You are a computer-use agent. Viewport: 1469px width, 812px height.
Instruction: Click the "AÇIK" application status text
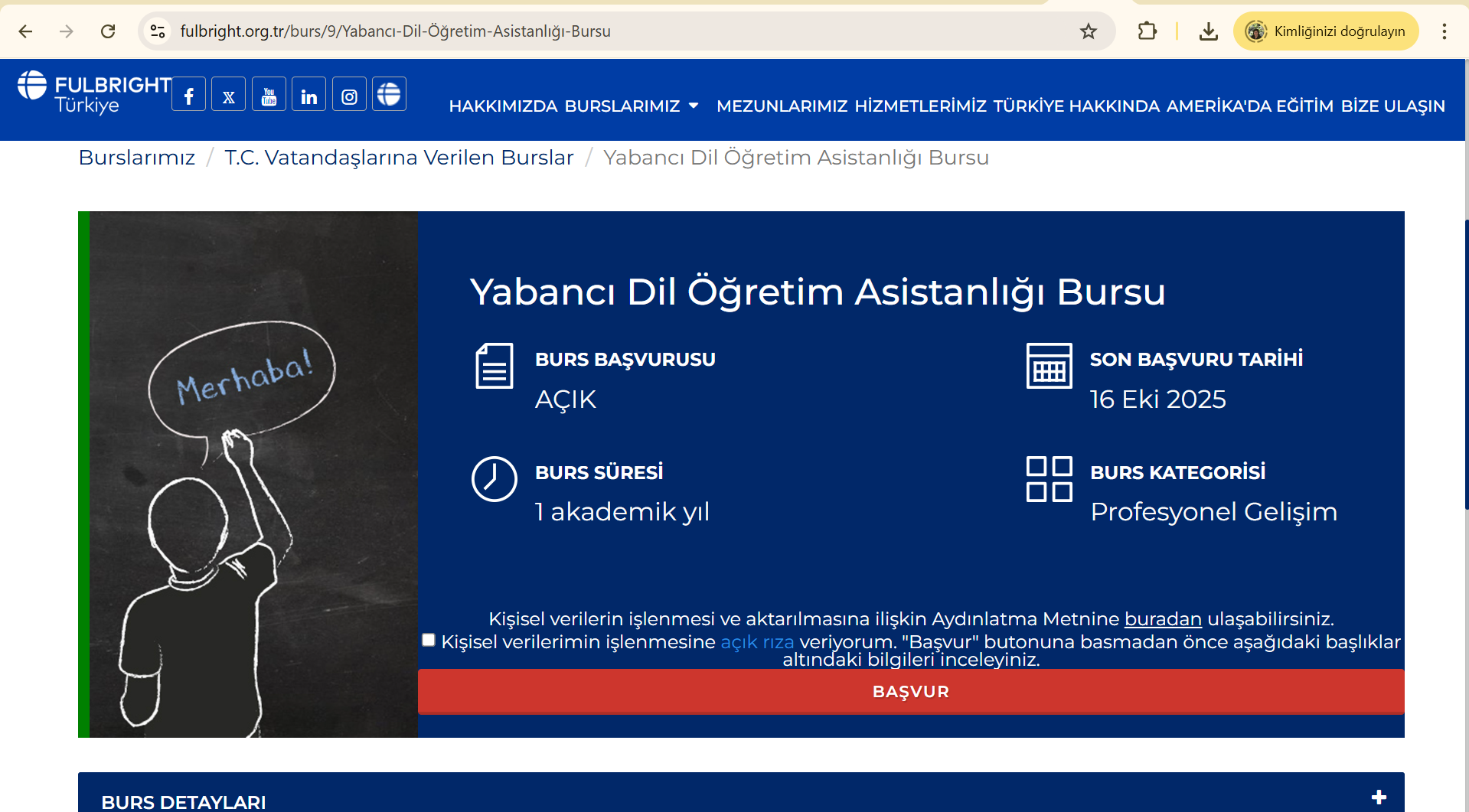click(565, 399)
